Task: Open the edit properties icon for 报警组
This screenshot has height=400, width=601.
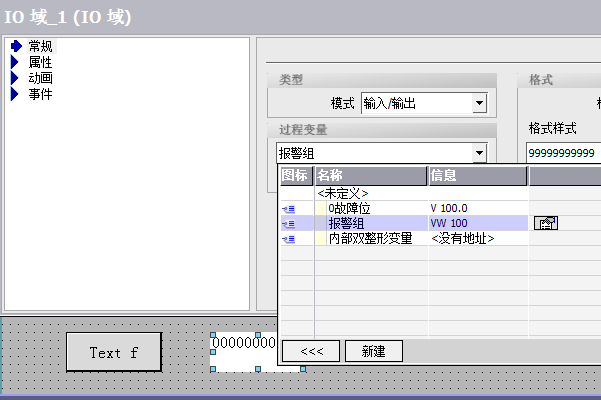Action: [546, 224]
